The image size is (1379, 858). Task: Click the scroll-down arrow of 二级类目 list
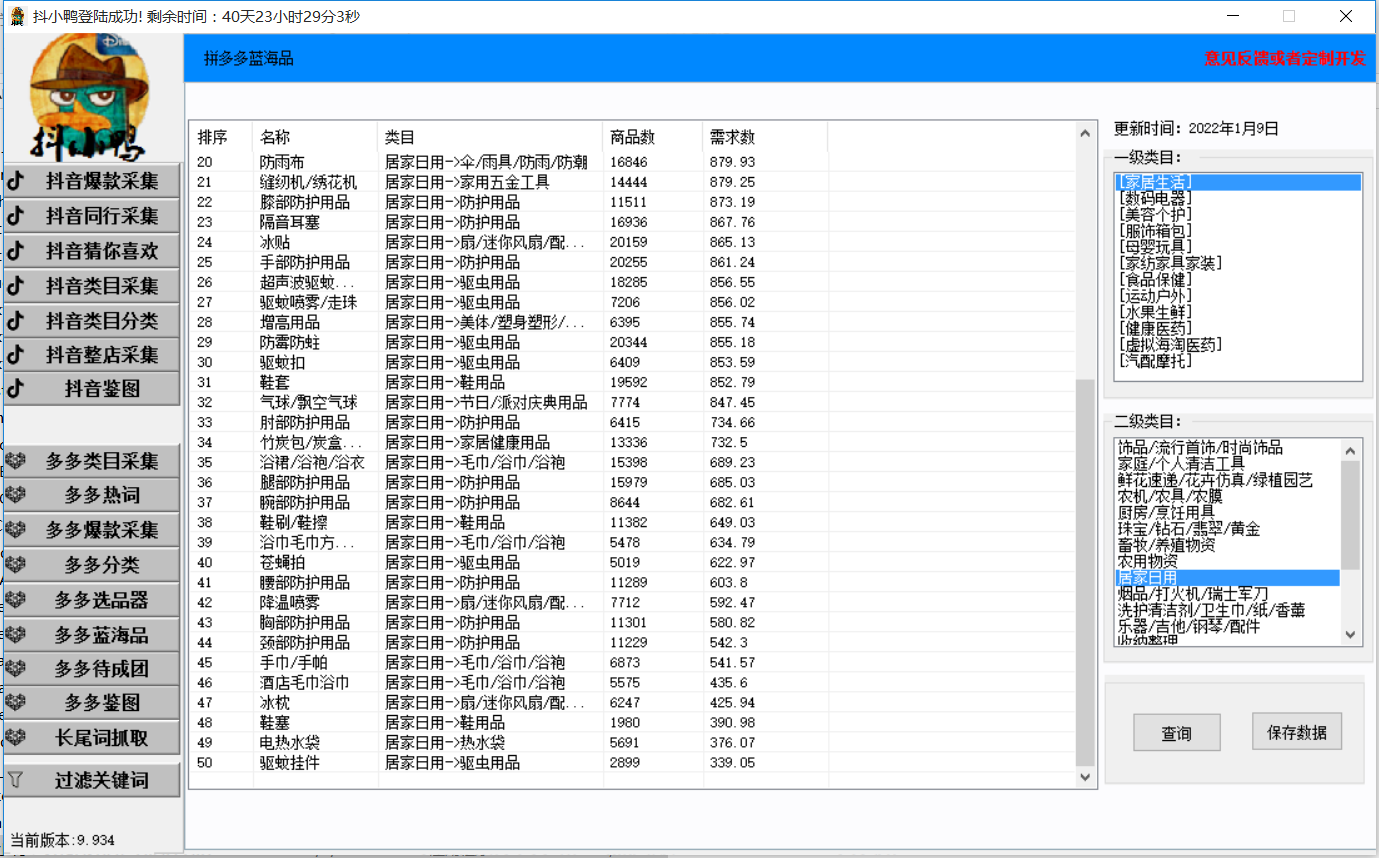click(x=1350, y=635)
